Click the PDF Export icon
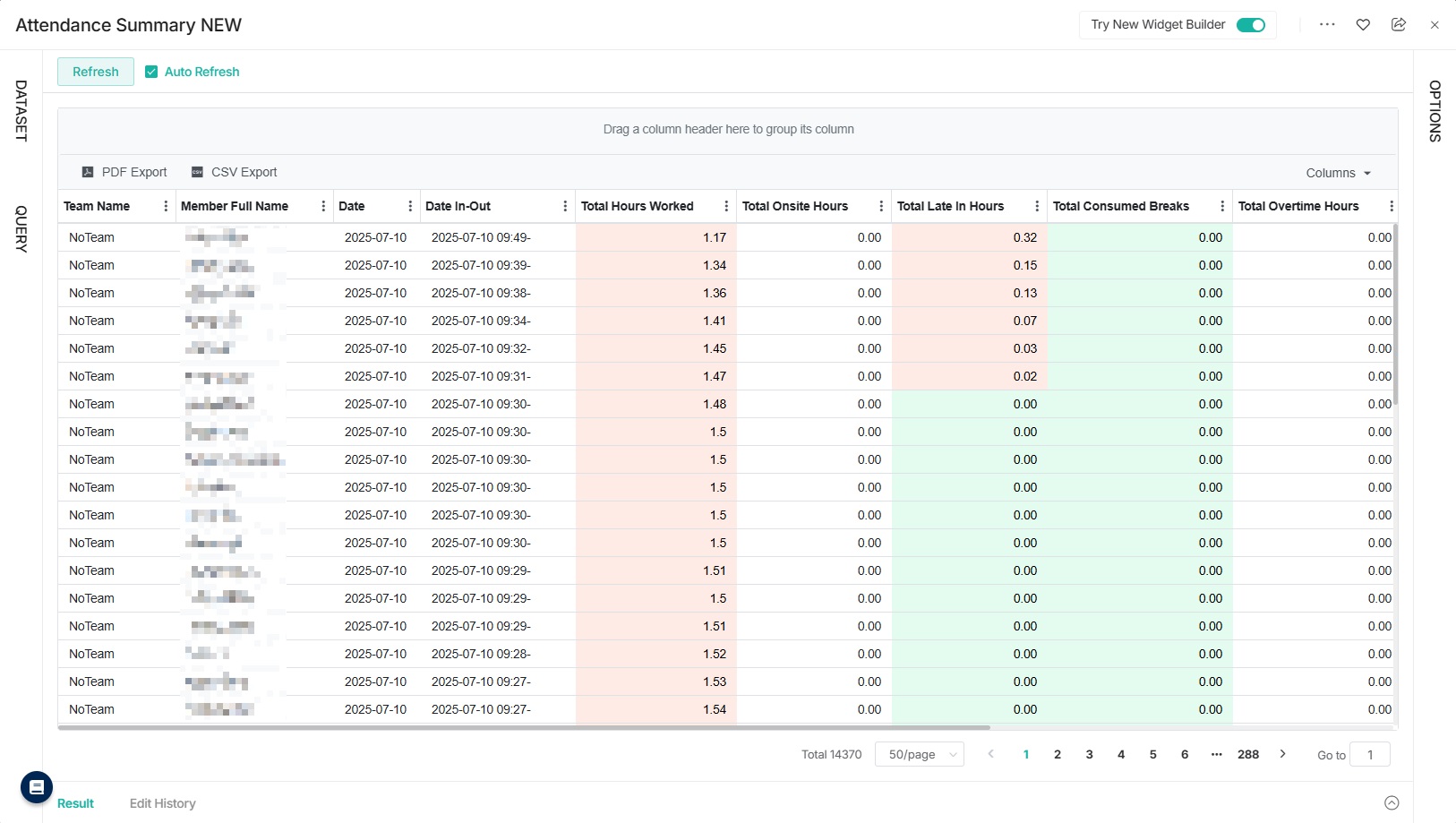 point(88,172)
